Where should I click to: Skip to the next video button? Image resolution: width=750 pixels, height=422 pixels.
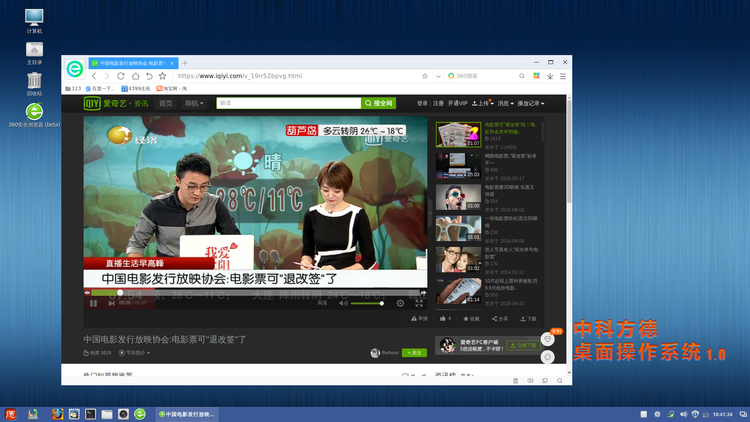tap(111, 303)
